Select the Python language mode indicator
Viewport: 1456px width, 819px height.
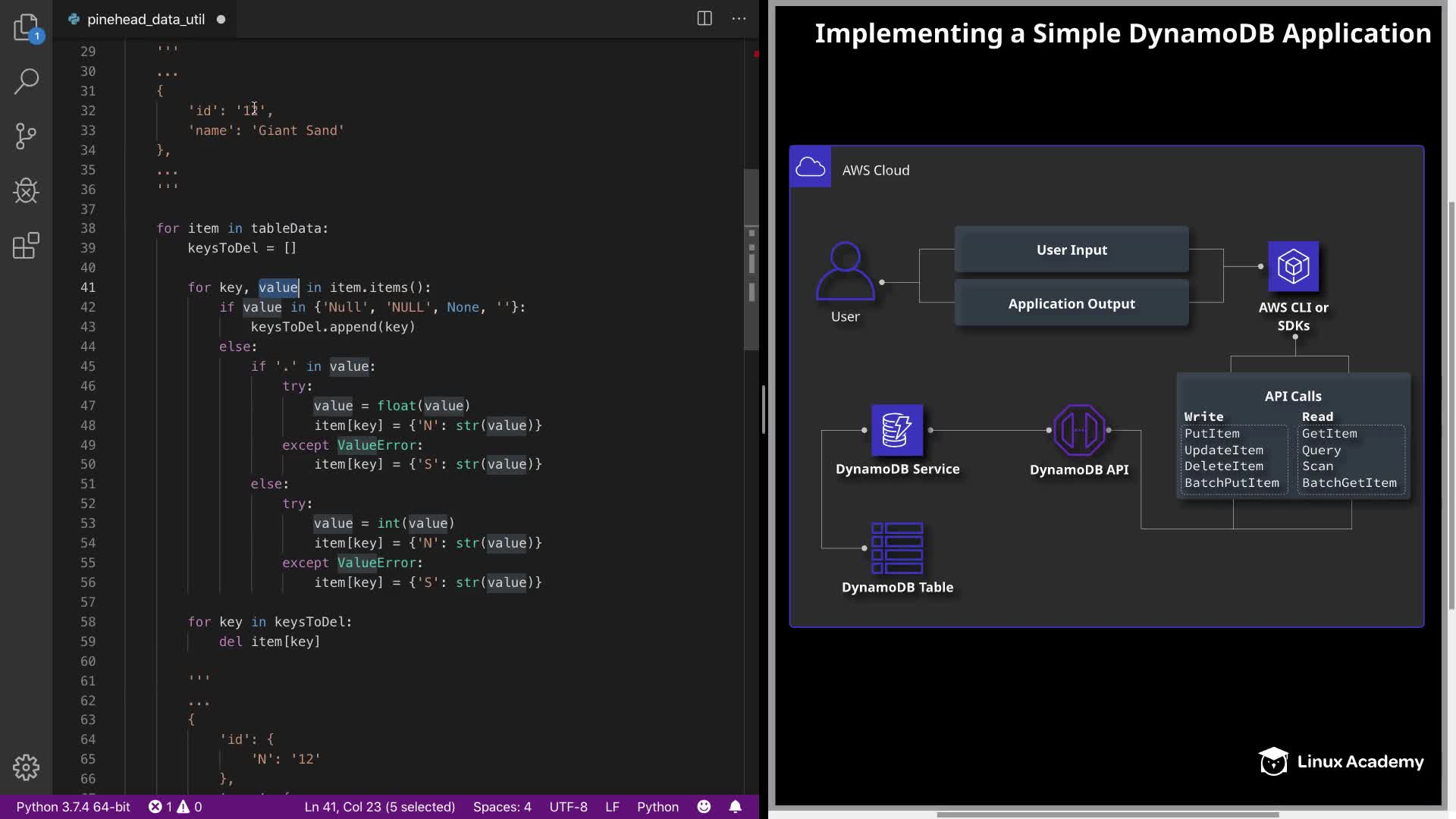657,807
